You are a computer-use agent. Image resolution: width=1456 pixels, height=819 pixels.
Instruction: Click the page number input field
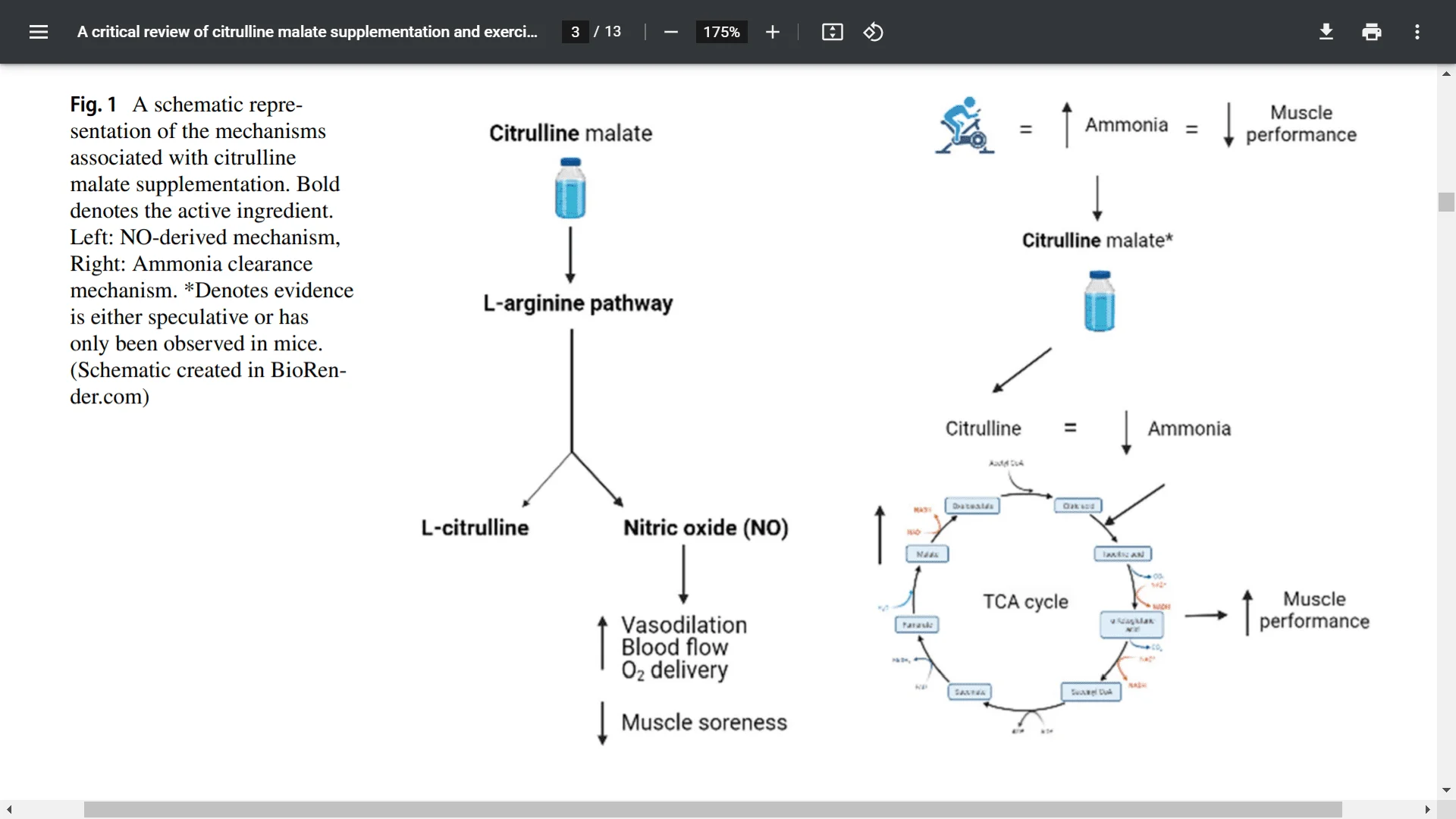(576, 32)
